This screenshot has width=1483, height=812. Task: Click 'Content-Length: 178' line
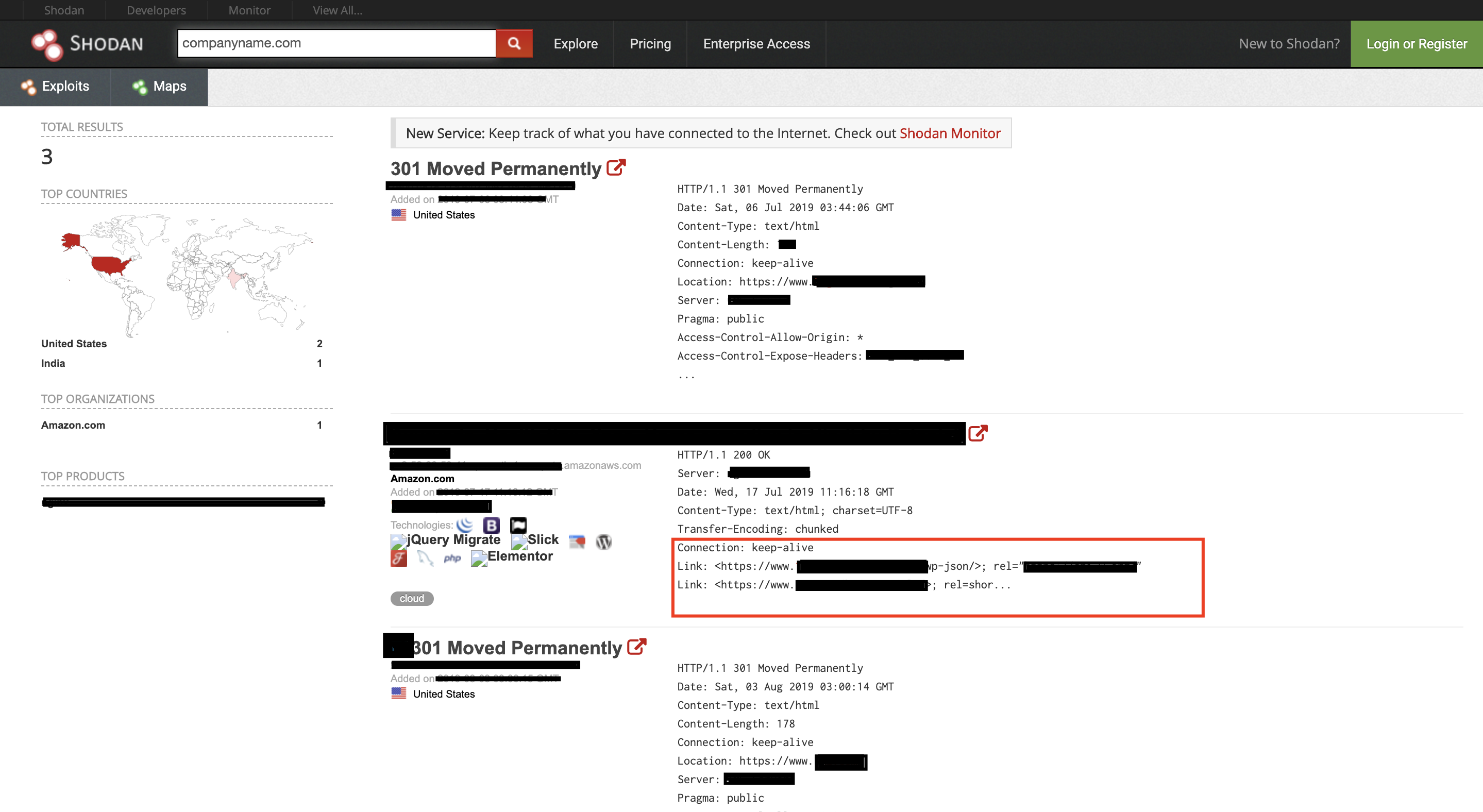(x=736, y=724)
